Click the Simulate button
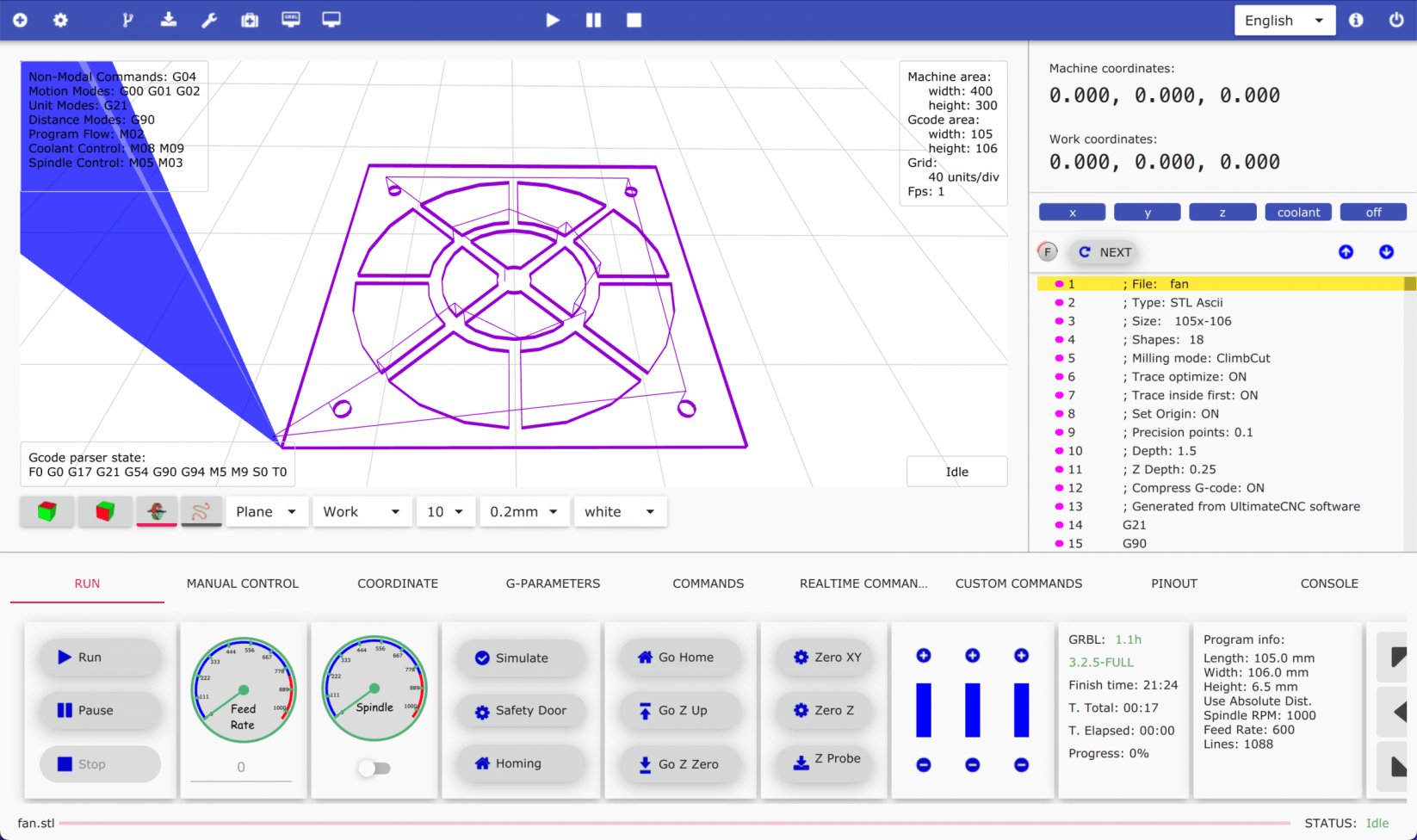Image resolution: width=1417 pixels, height=840 pixels. point(521,658)
